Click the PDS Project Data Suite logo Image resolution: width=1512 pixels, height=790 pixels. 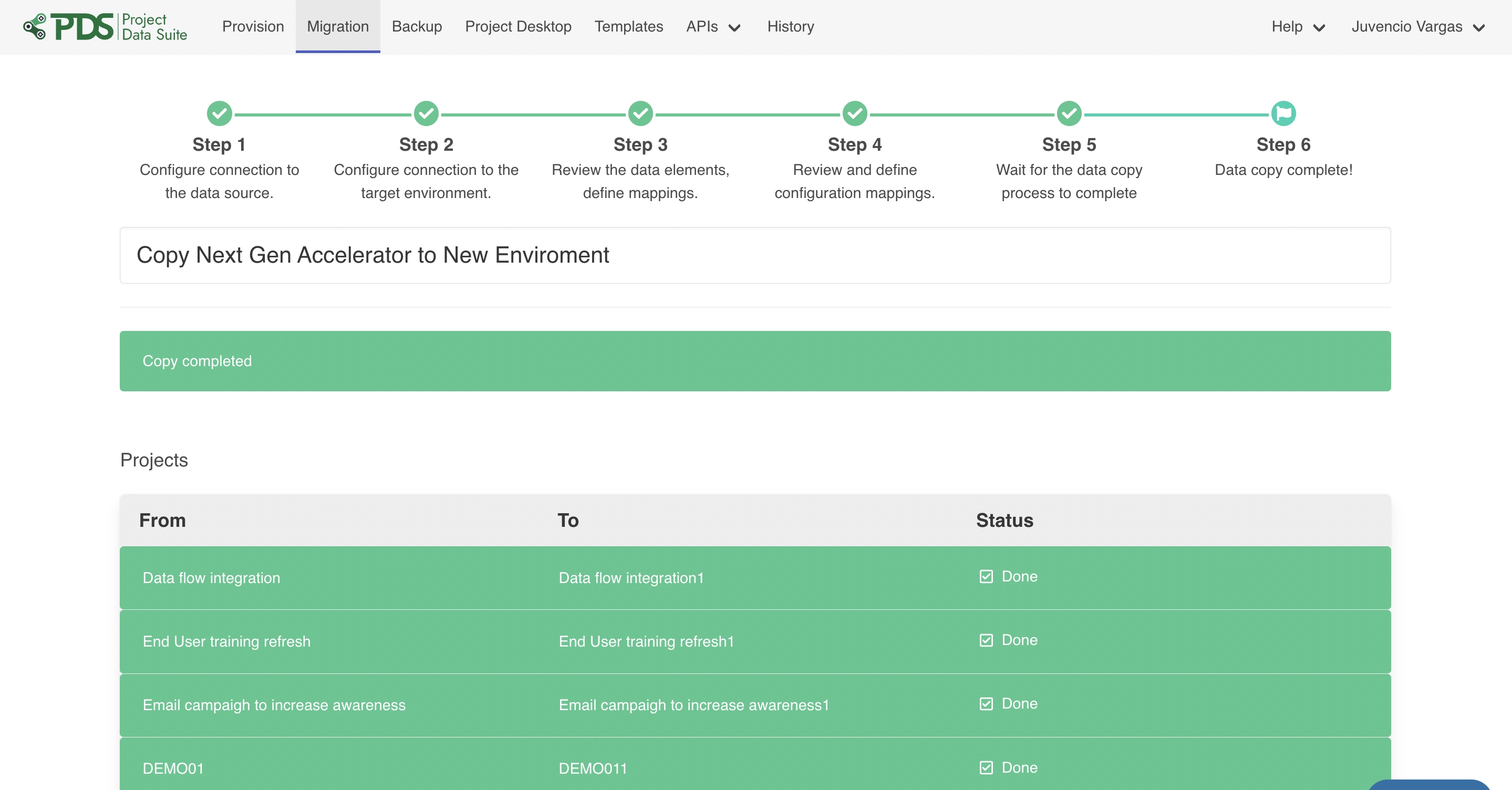click(106, 27)
